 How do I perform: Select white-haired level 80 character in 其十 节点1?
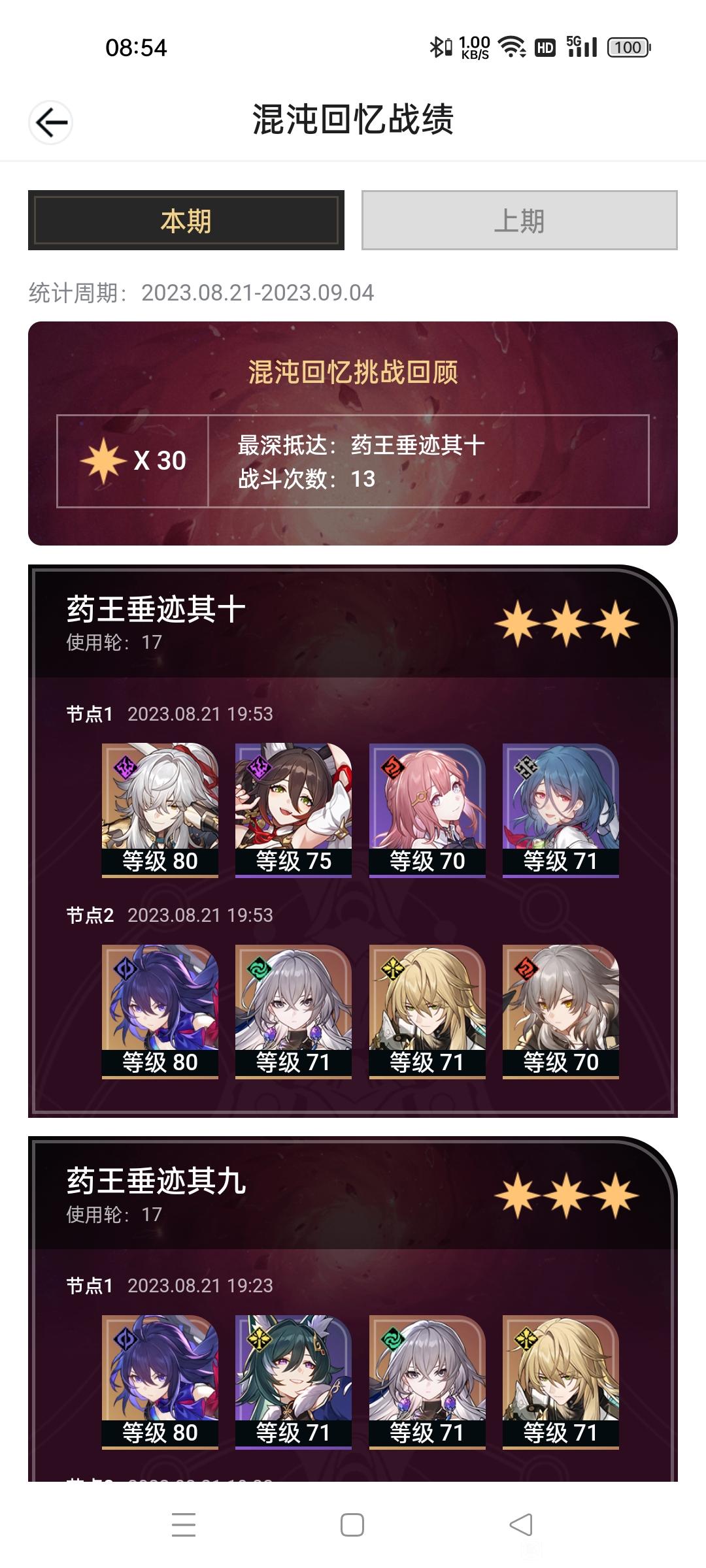tap(160, 810)
